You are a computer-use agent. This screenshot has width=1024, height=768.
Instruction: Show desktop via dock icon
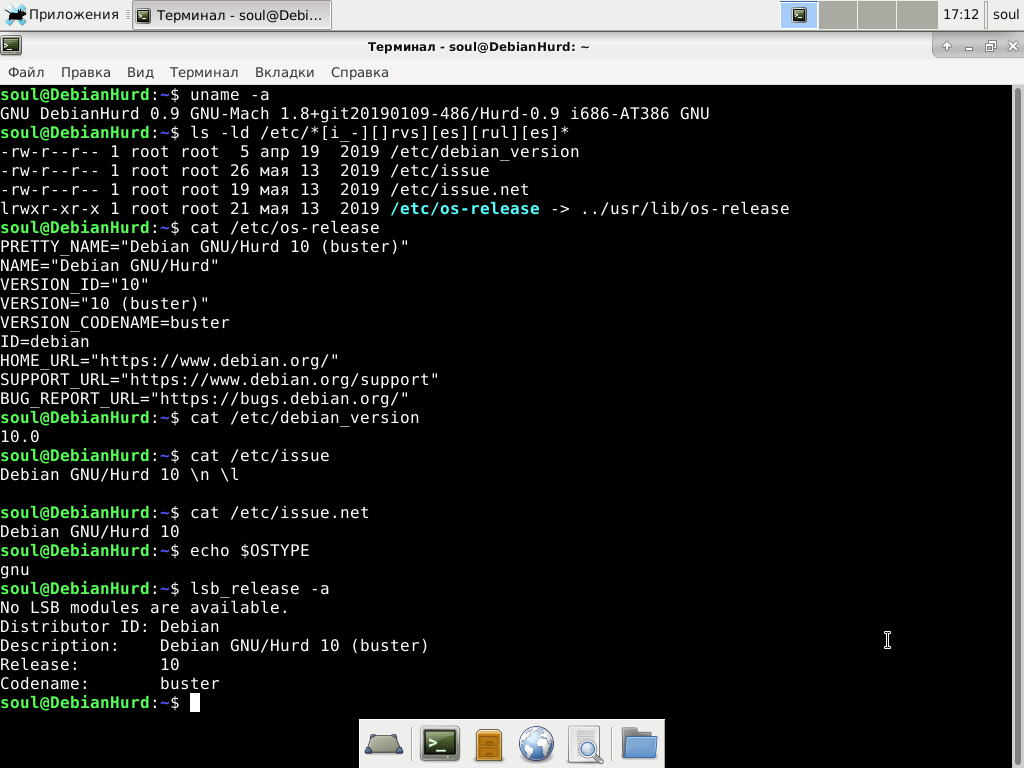(x=384, y=744)
